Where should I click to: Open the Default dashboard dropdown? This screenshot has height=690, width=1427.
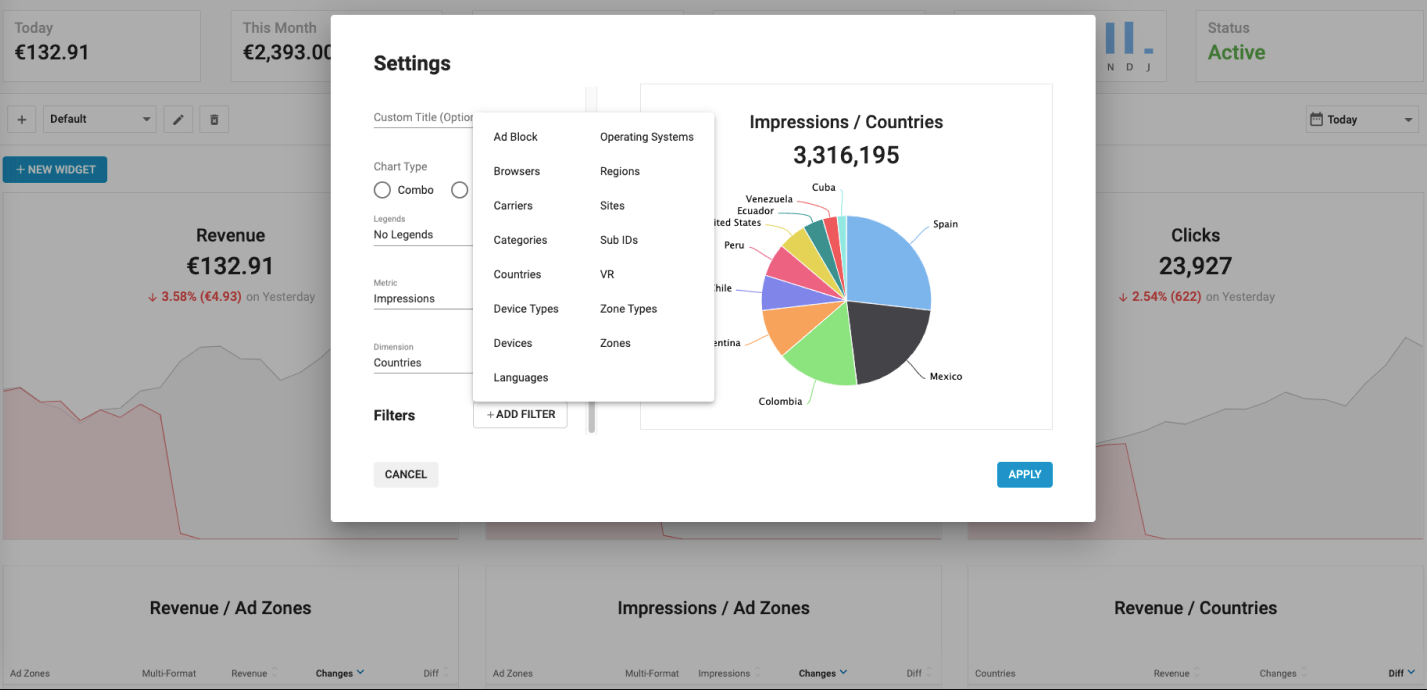tap(100, 119)
